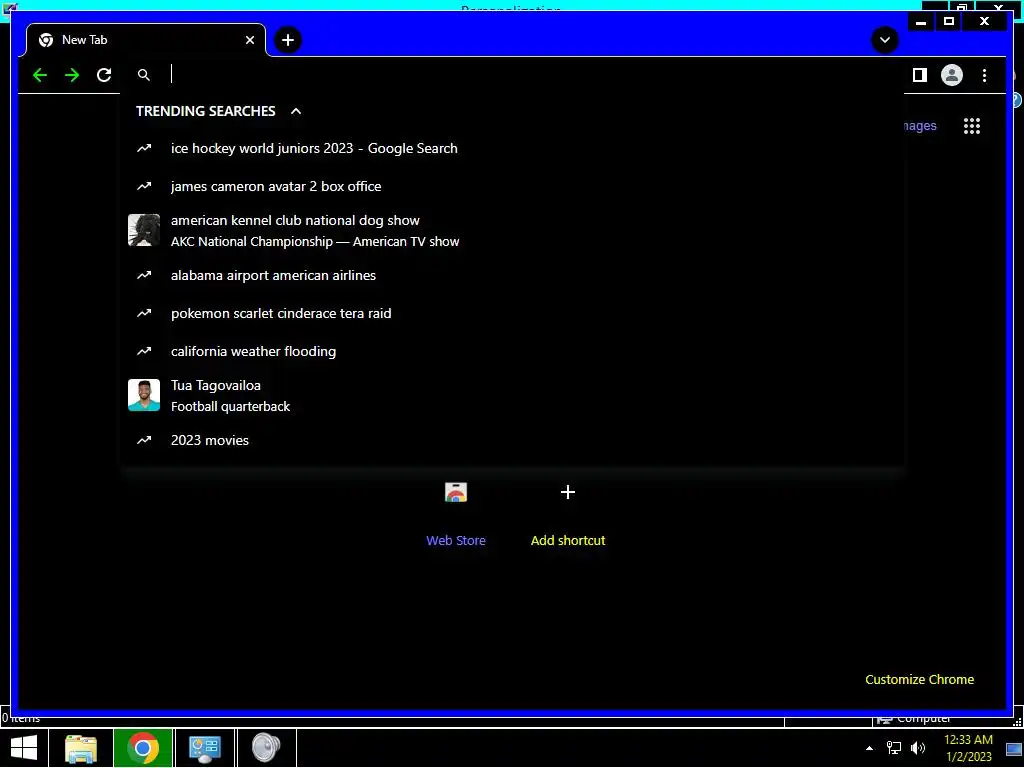Open a new tab with plus button

(x=288, y=40)
